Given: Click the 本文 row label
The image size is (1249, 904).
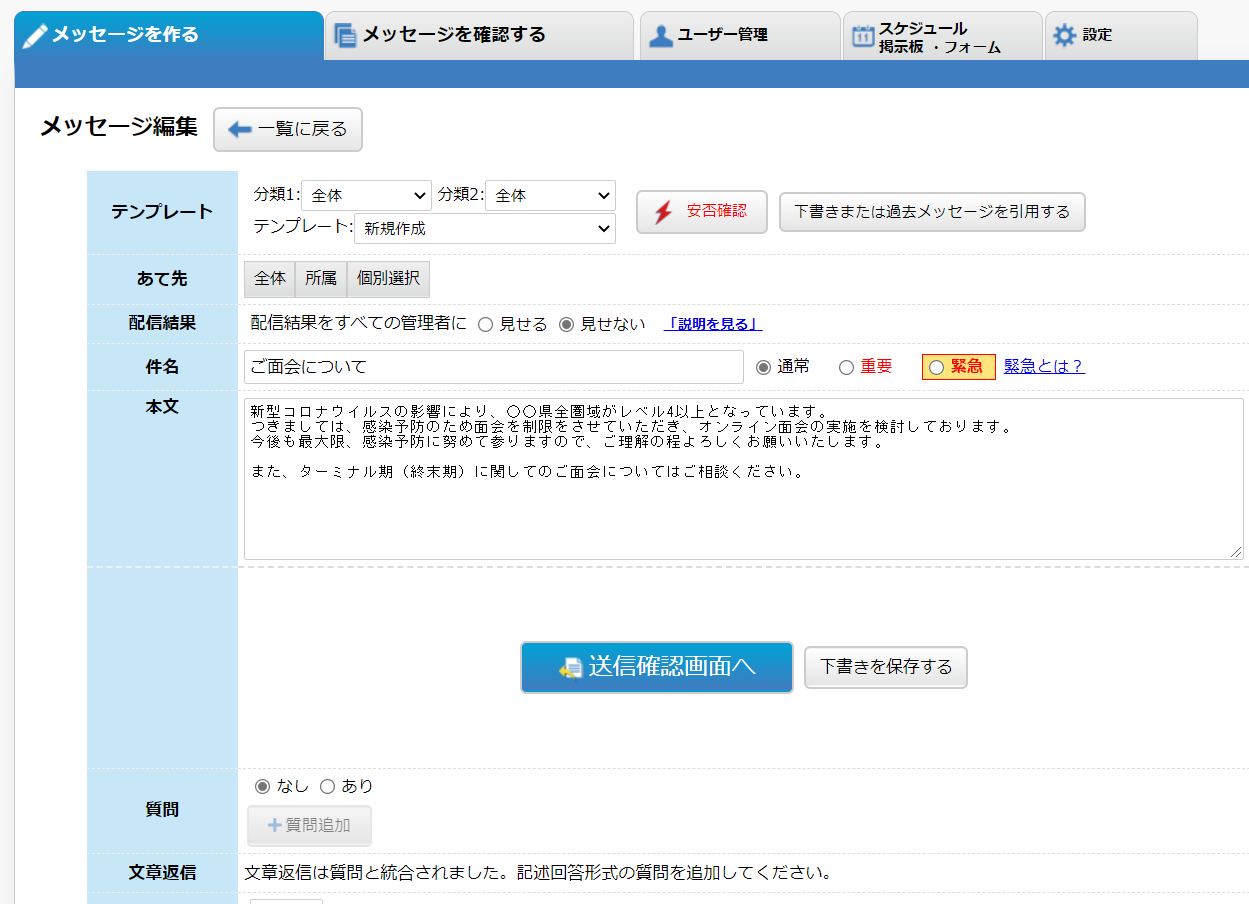Looking at the screenshot, I should 162,407.
